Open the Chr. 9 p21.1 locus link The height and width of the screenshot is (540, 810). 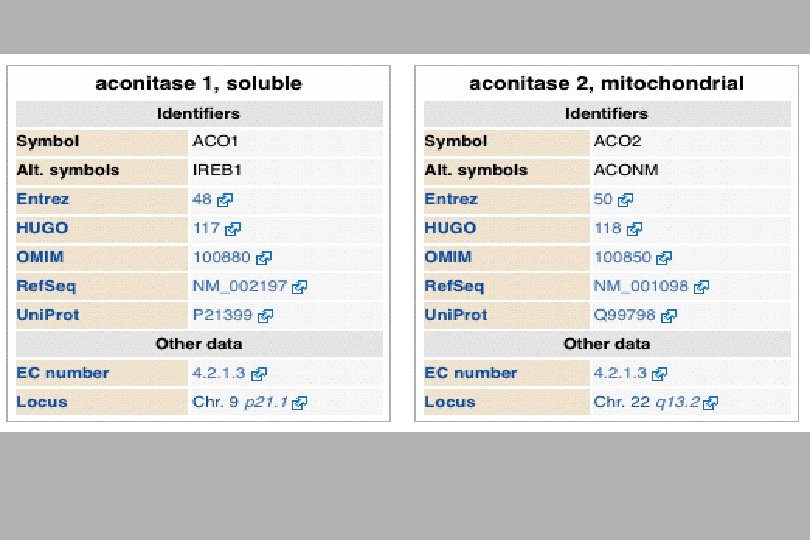pos(240,402)
